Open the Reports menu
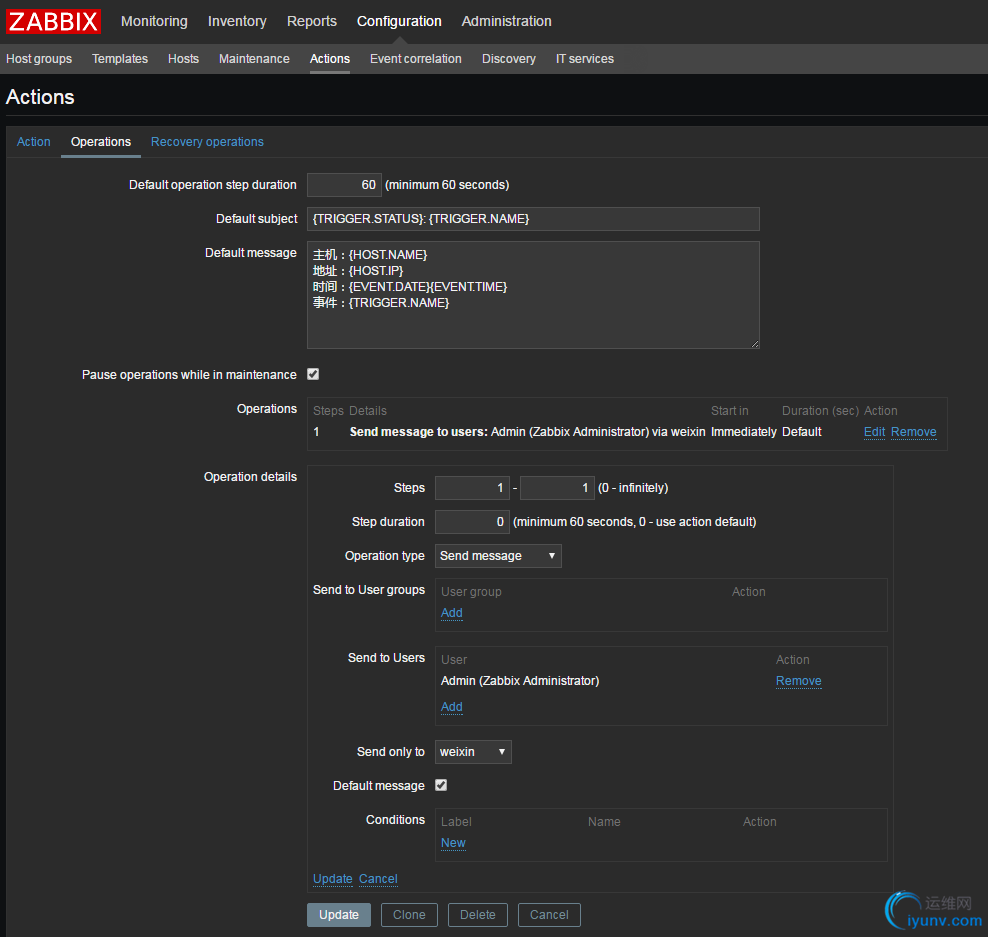 tap(312, 21)
